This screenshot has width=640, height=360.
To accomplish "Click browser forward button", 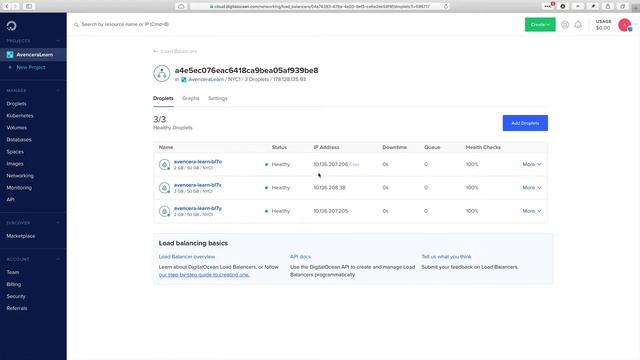I will coord(16,6).
